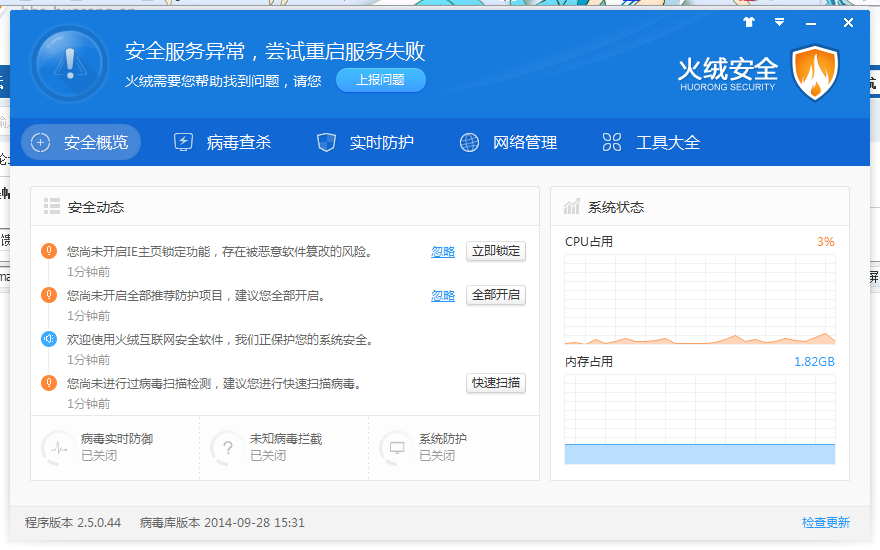The height and width of the screenshot is (550, 880).
Task: Click the 检查更新 link
Action: (x=825, y=523)
